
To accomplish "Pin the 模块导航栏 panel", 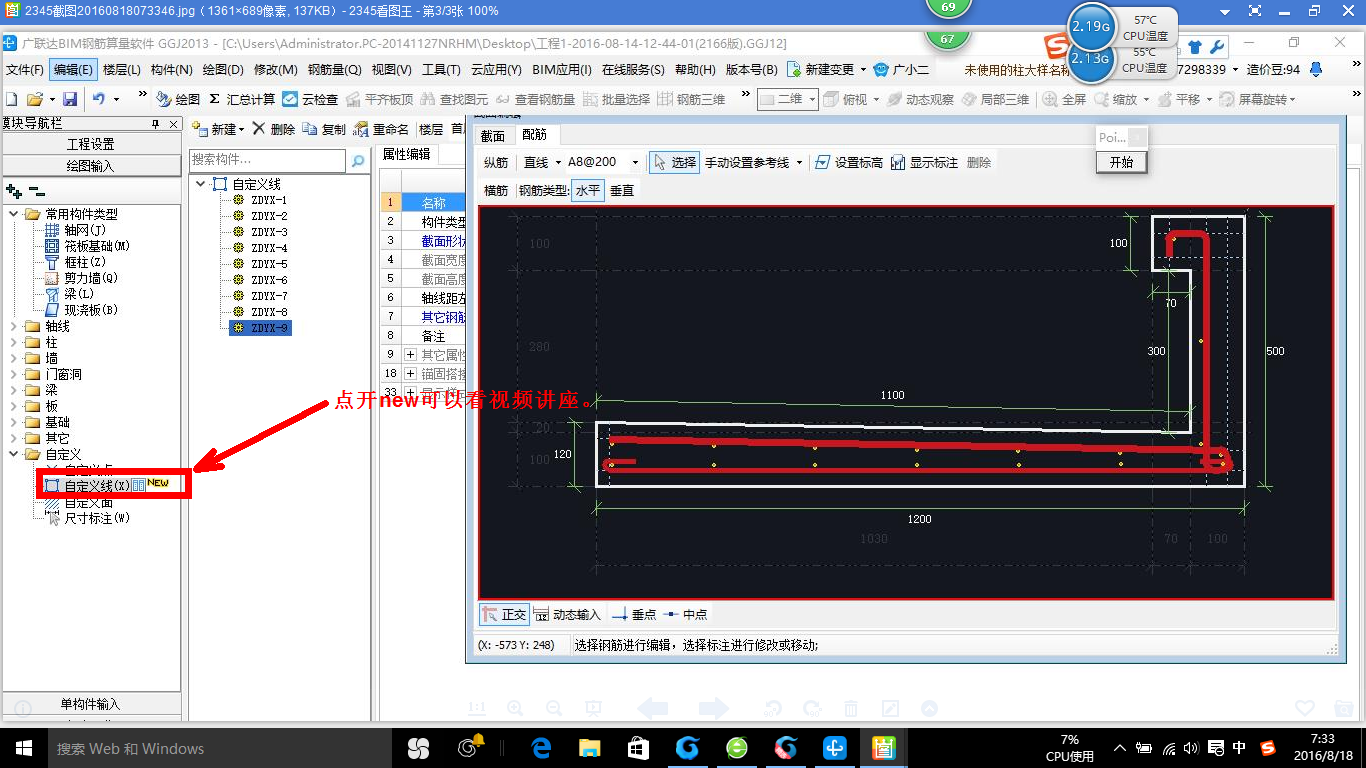I will 155,124.
